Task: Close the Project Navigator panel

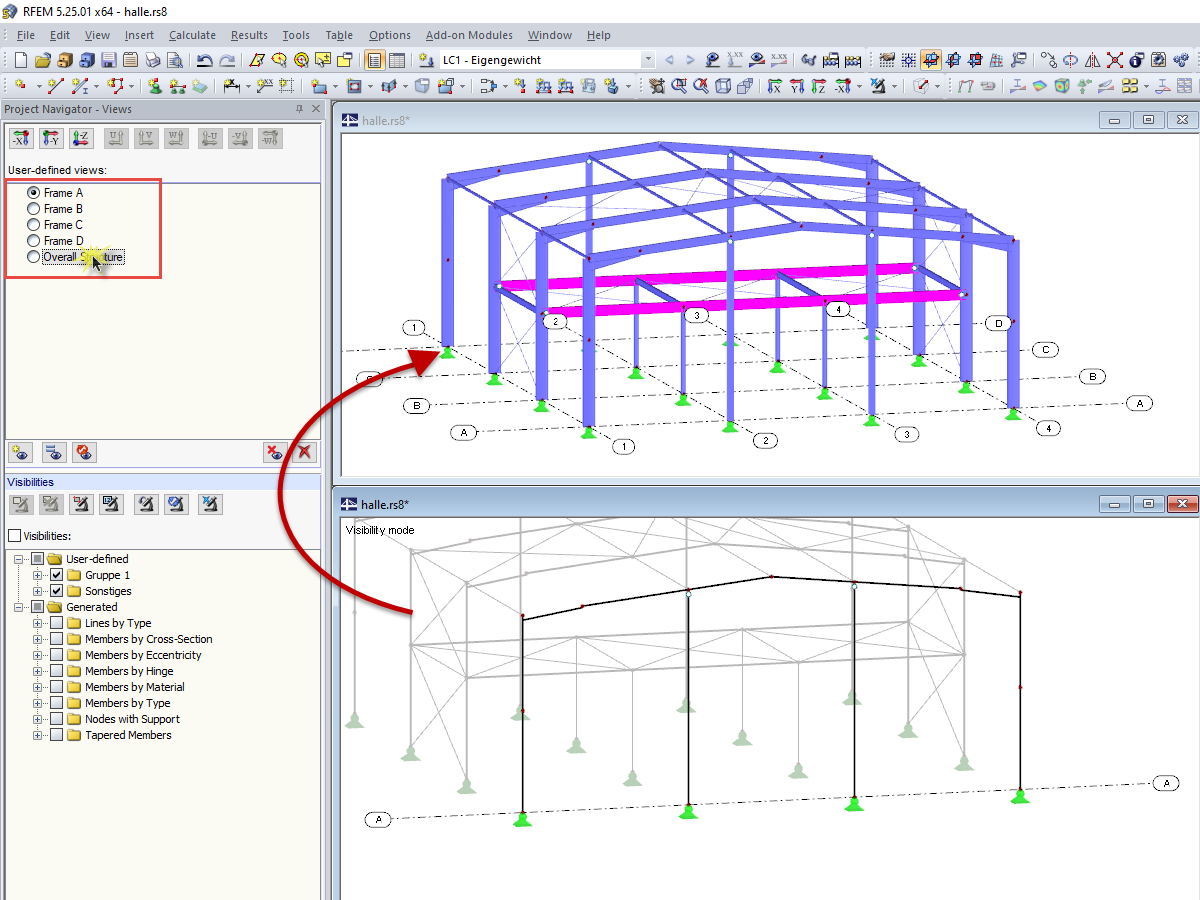Action: pyautogui.click(x=316, y=109)
